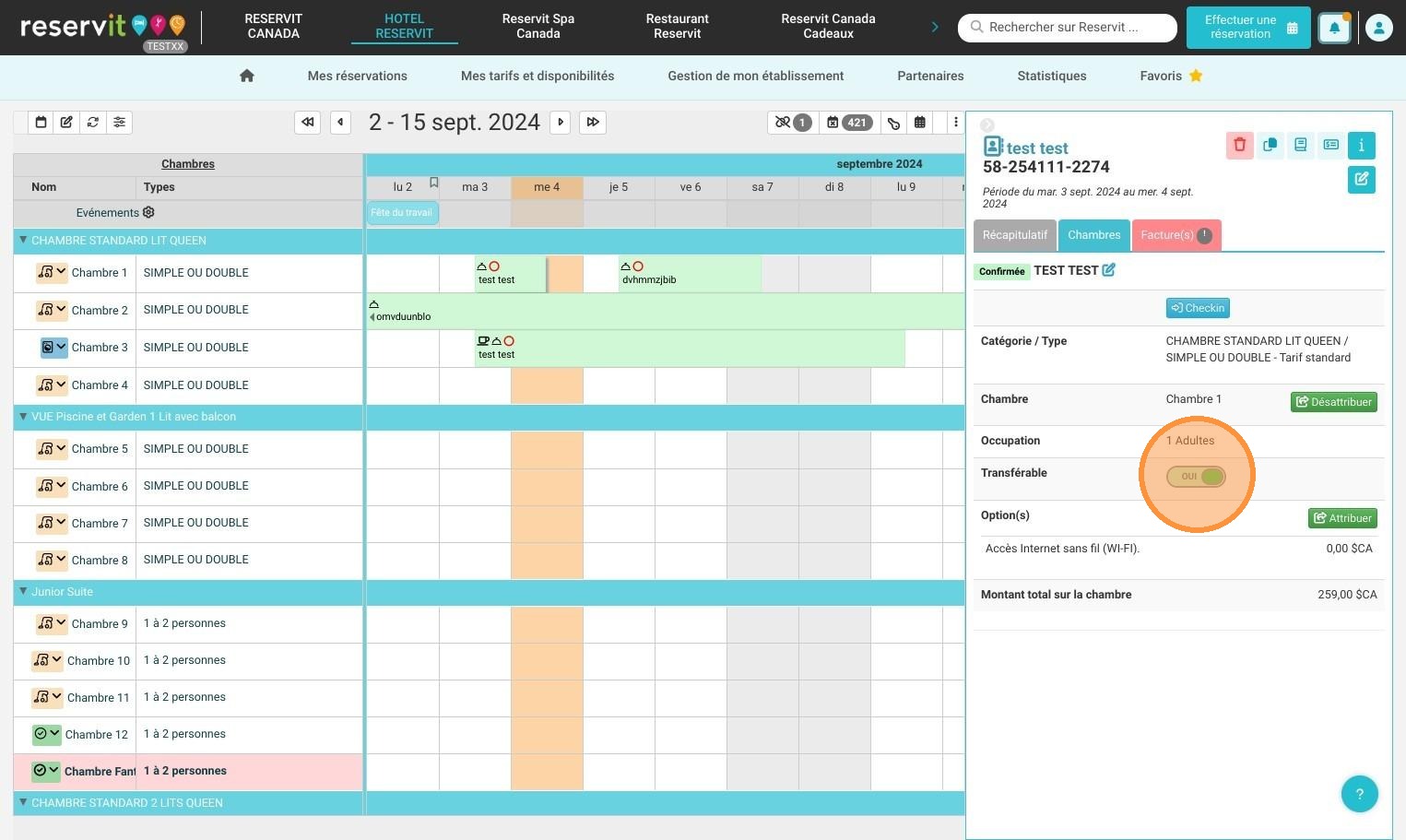The width and height of the screenshot is (1406, 840).
Task: Open planning filter sliders settings
Action: 120,122
